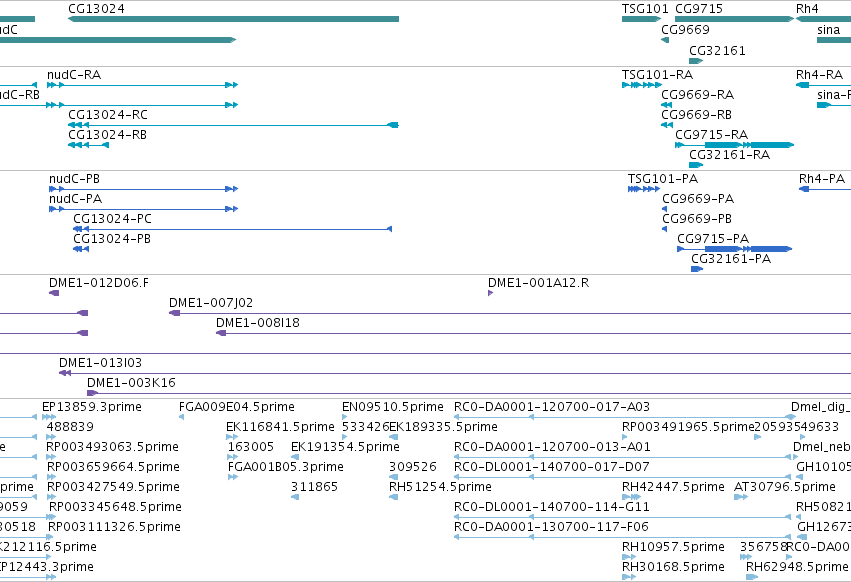Select the RC0-DL0001-140700-114-G11 label
The width and height of the screenshot is (851, 582).
pos(551,507)
